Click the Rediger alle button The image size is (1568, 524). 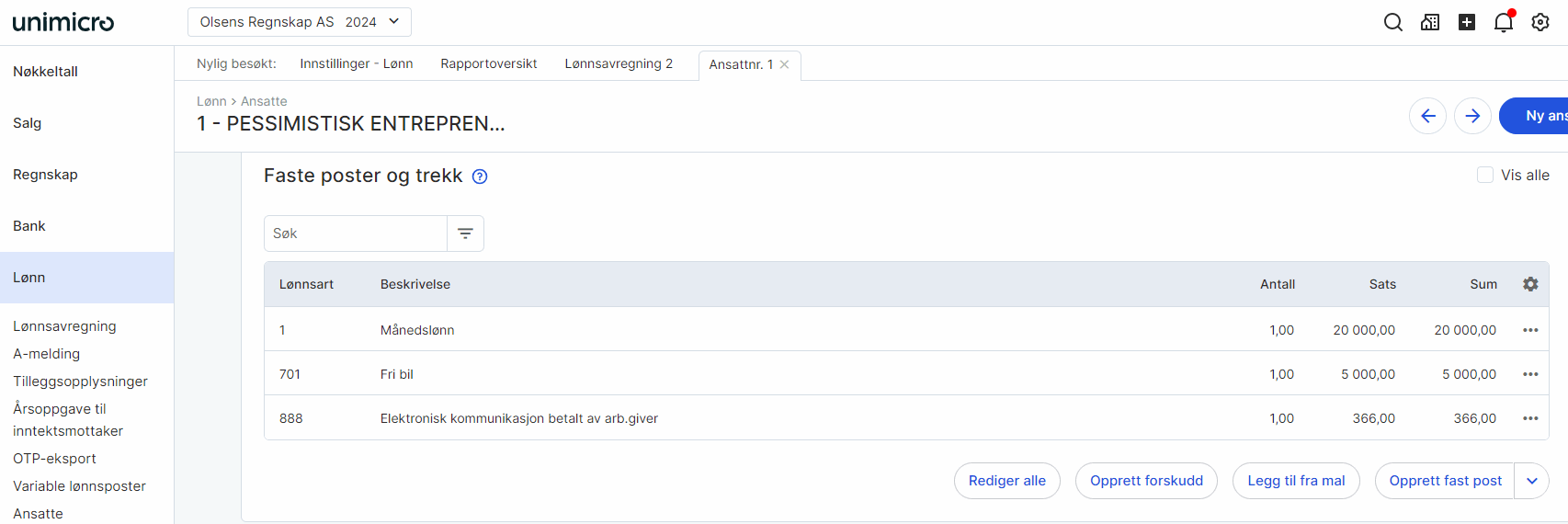[1007, 481]
